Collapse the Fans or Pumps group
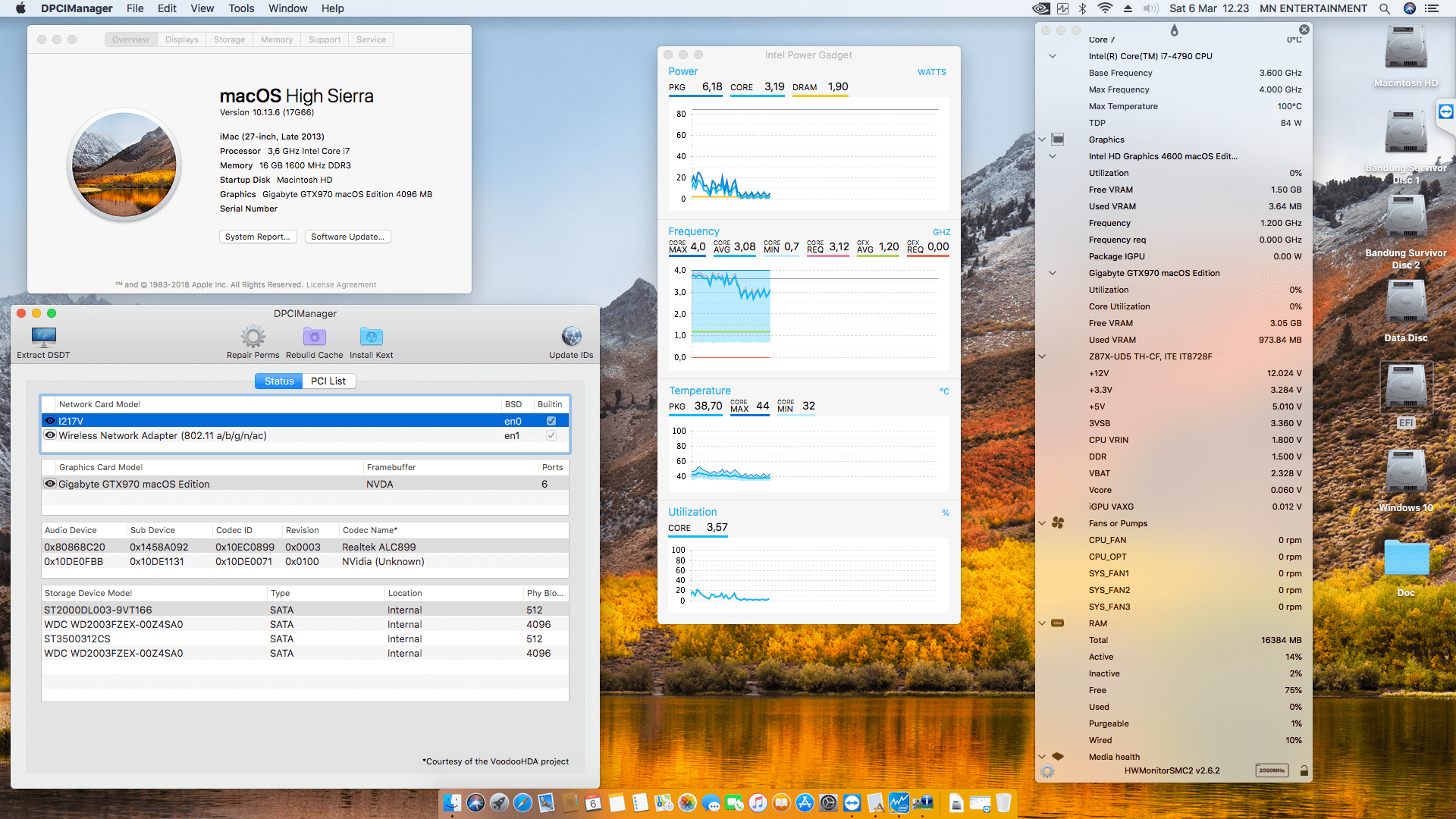Image resolution: width=1456 pixels, height=819 pixels. pyautogui.click(x=1042, y=523)
